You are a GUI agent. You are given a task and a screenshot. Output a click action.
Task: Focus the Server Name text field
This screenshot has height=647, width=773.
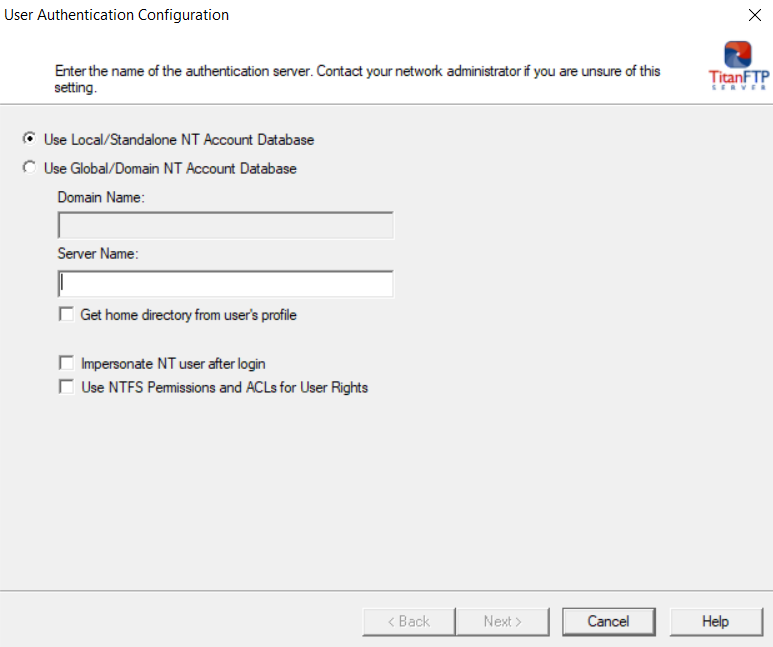pos(225,284)
